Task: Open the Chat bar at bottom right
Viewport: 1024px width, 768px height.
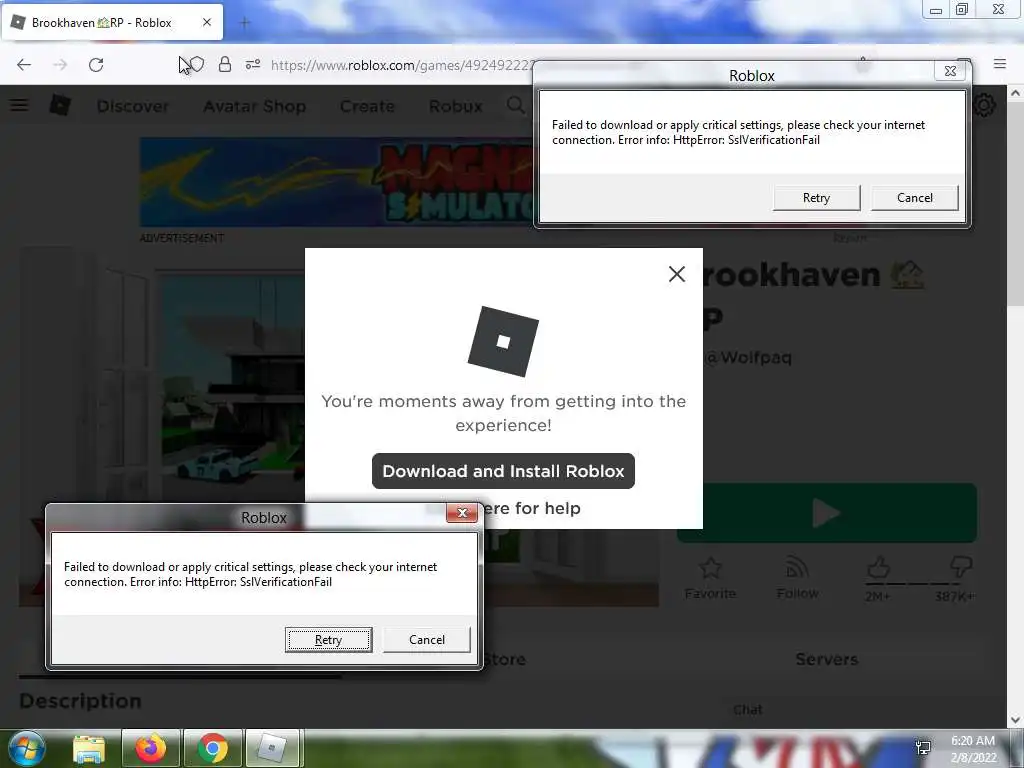Action: tap(747, 710)
